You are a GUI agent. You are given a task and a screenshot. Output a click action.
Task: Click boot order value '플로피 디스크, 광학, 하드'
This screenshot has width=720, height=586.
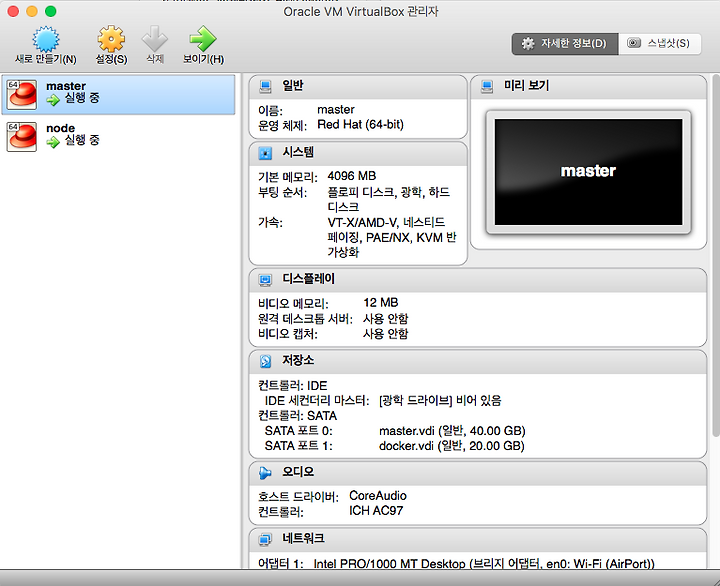[388, 192]
